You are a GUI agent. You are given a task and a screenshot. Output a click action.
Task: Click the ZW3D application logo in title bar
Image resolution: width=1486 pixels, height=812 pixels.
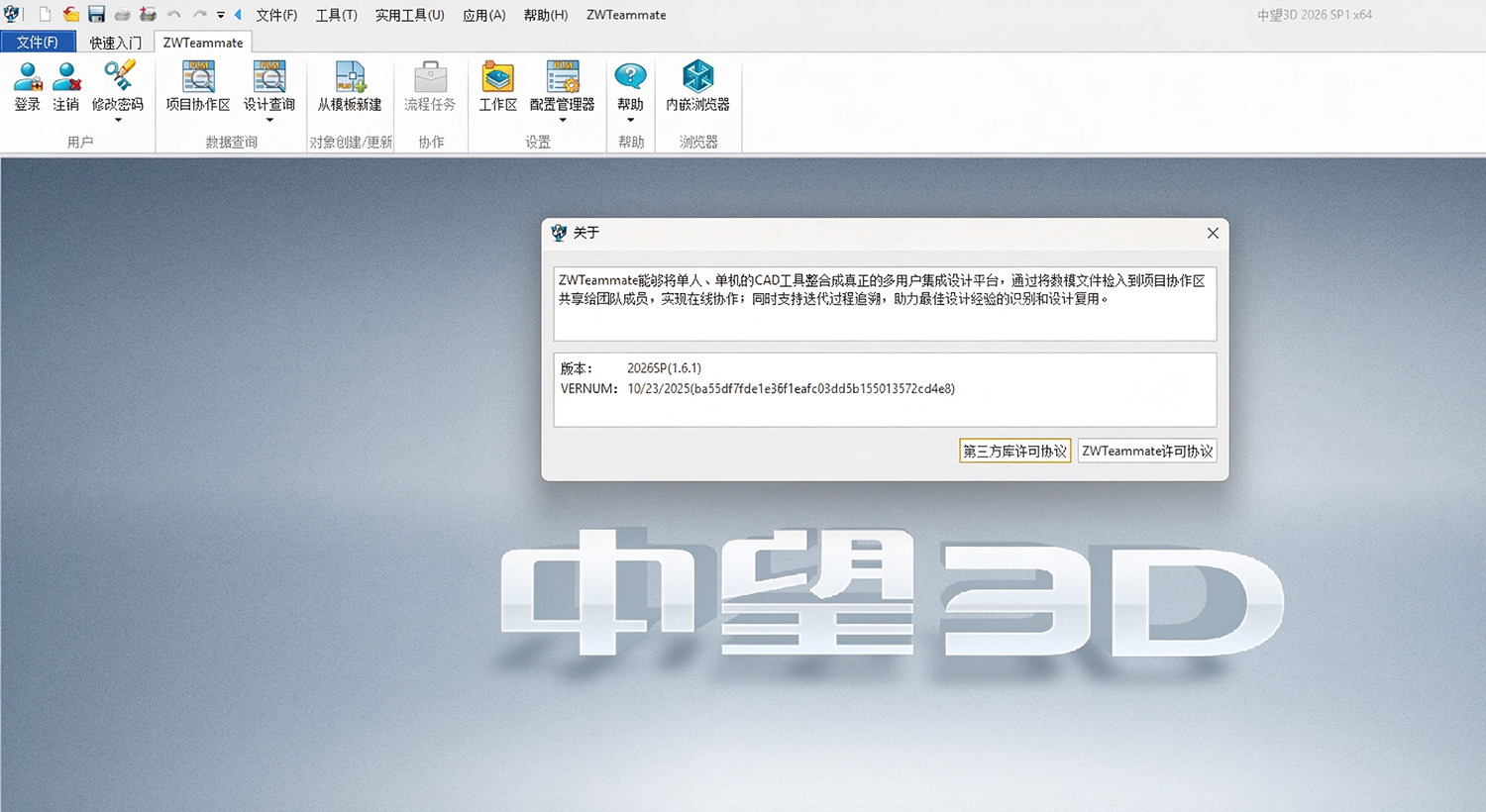(x=12, y=15)
